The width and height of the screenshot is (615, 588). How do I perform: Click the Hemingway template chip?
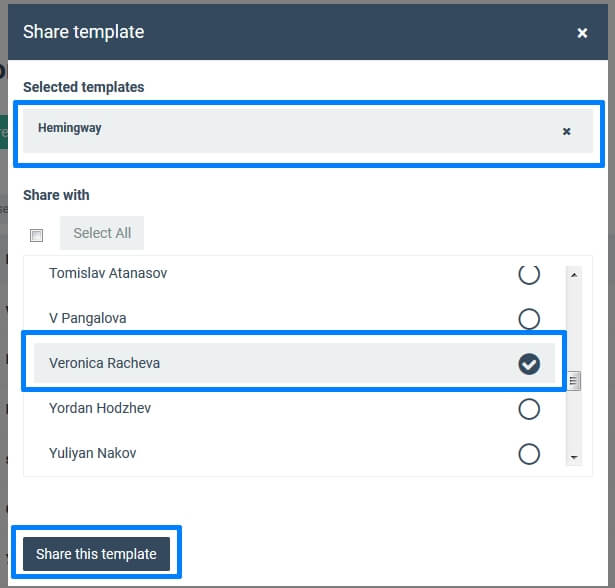click(x=308, y=131)
